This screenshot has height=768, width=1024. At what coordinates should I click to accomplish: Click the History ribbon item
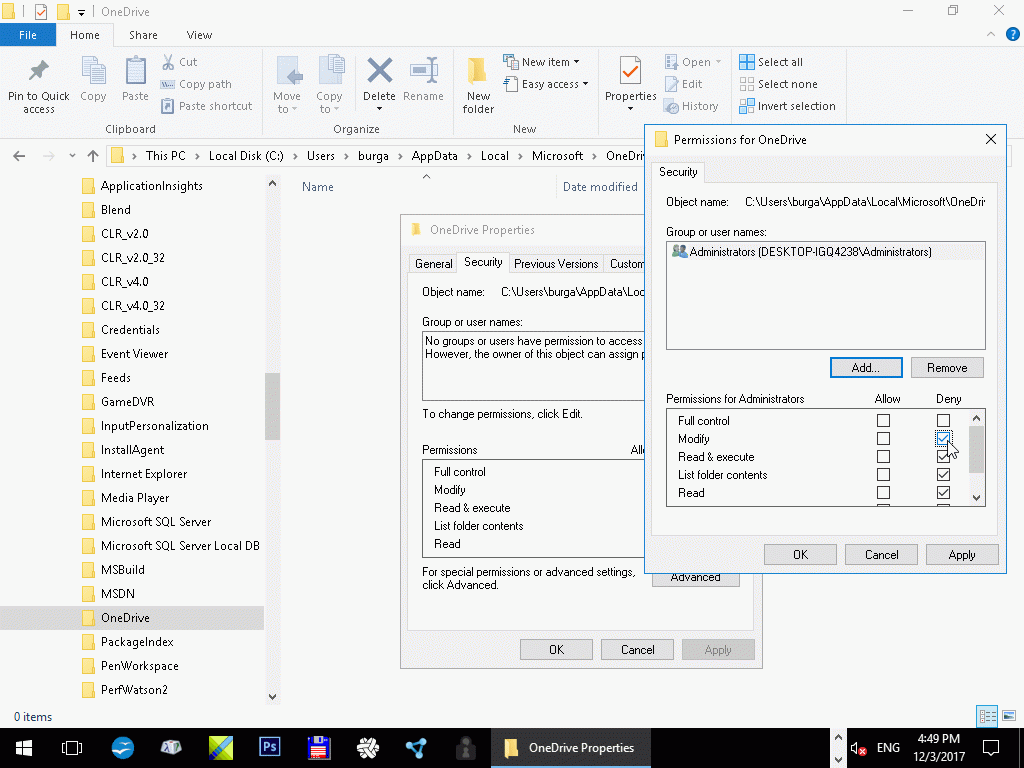(x=691, y=106)
